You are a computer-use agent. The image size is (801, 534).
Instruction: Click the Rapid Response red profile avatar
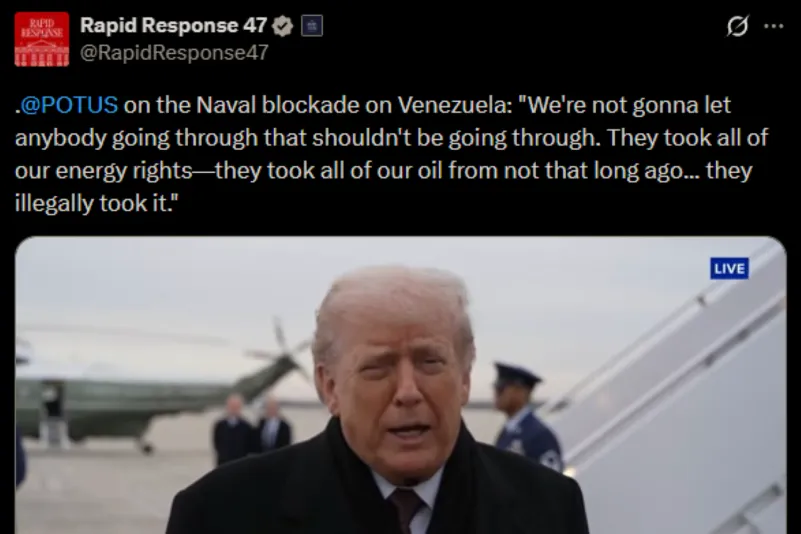[41, 39]
